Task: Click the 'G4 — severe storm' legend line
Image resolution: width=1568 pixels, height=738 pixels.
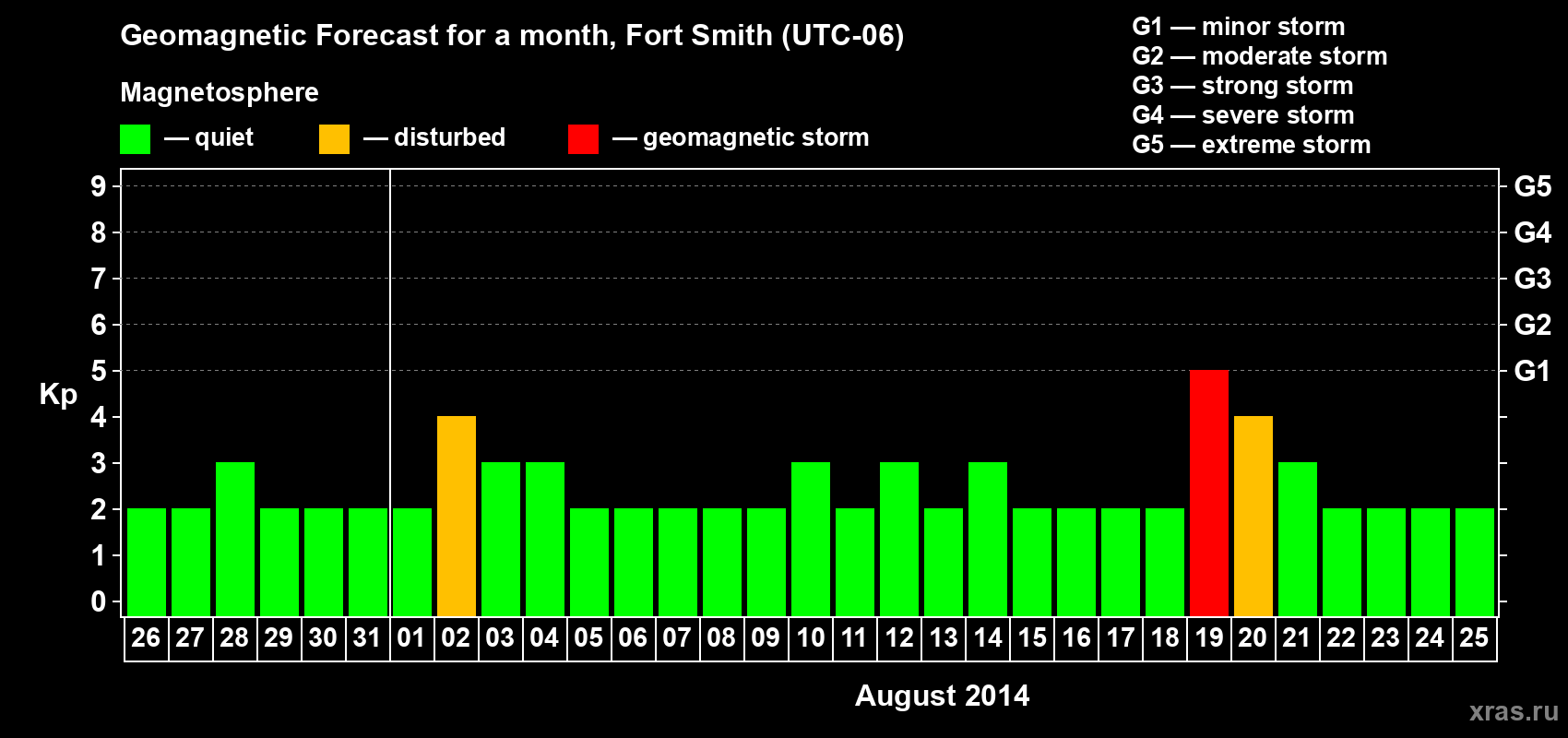Action: click(1243, 115)
